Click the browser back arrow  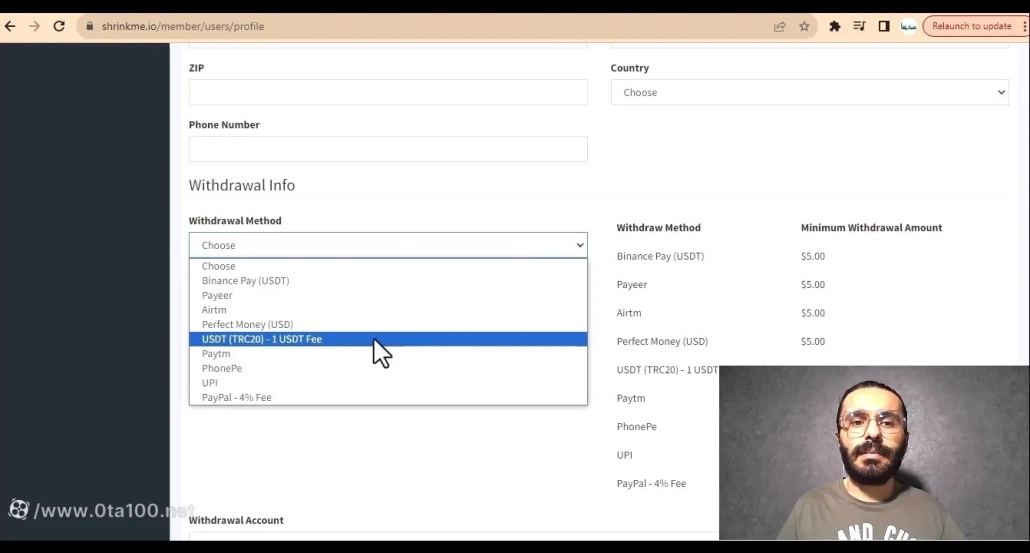[x=10, y=26]
